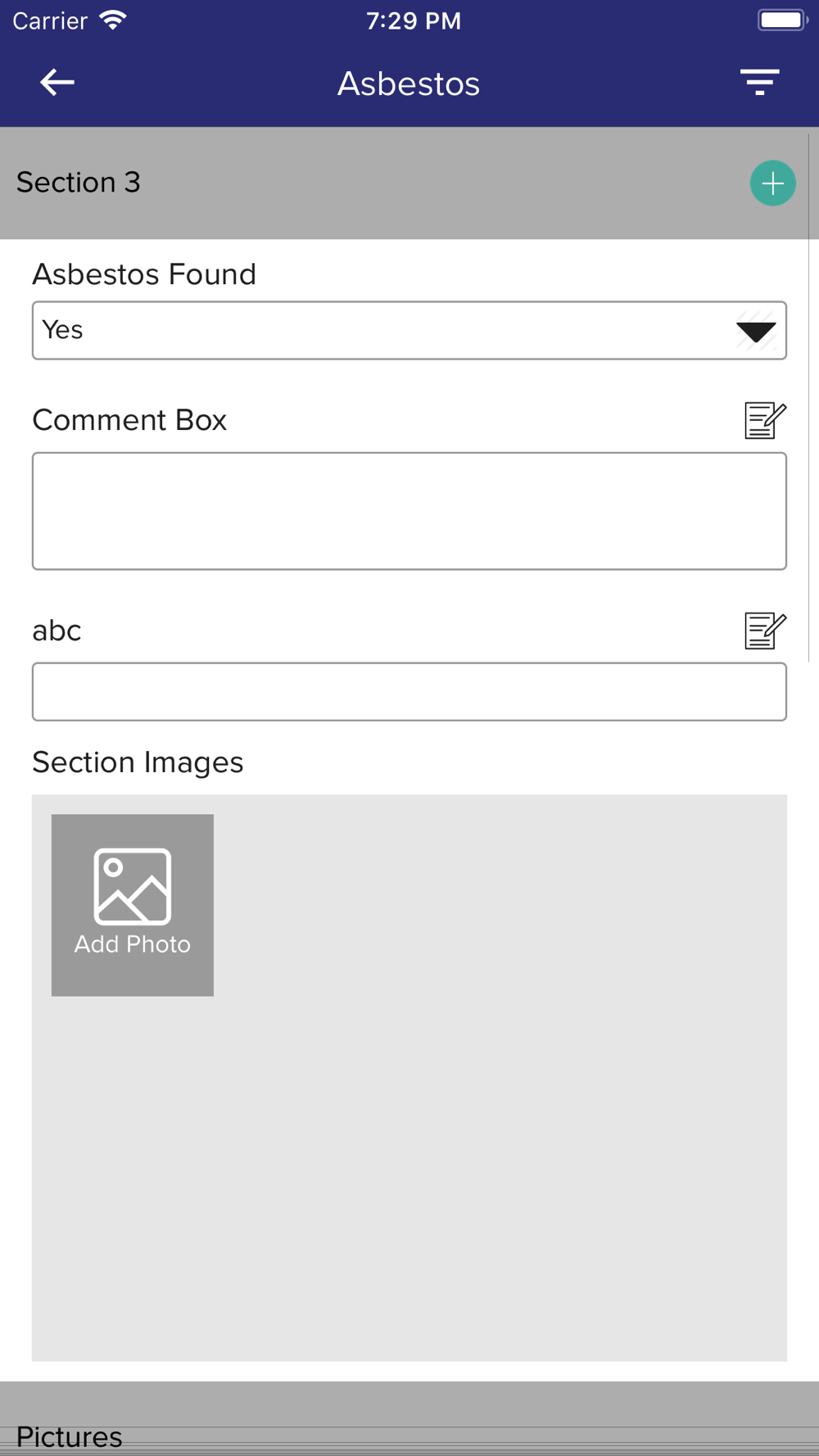Image resolution: width=819 pixels, height=1456 pixels.
Task: Open the Asbestos Found field showing Yes
Action: [x=409, y=331]
